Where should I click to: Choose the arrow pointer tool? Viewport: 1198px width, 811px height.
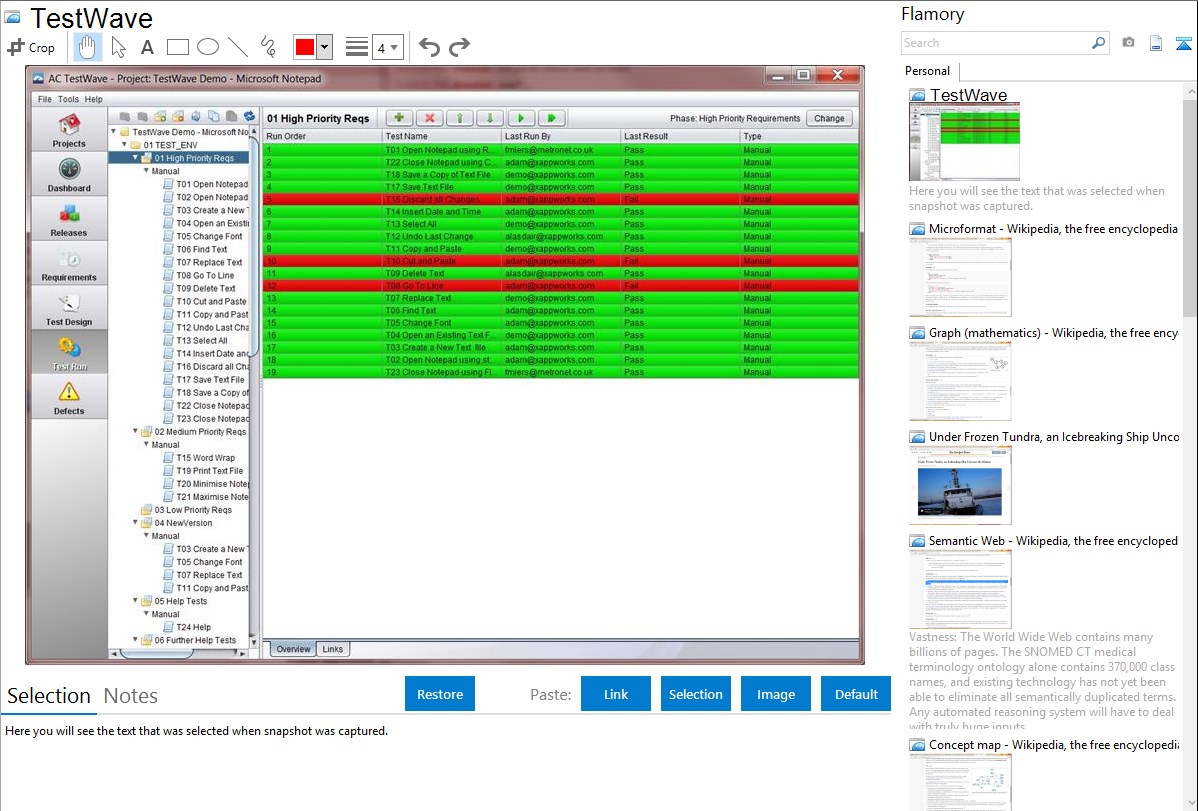coord(118,47)
